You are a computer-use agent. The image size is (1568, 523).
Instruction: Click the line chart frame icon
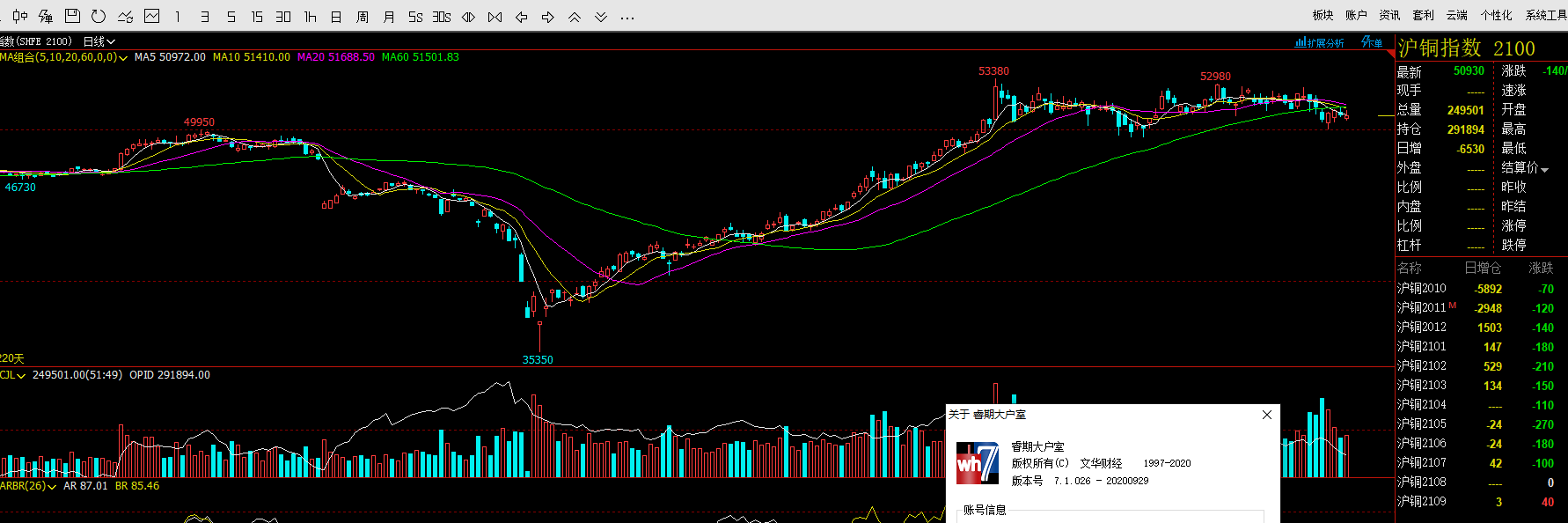(152, 16)
